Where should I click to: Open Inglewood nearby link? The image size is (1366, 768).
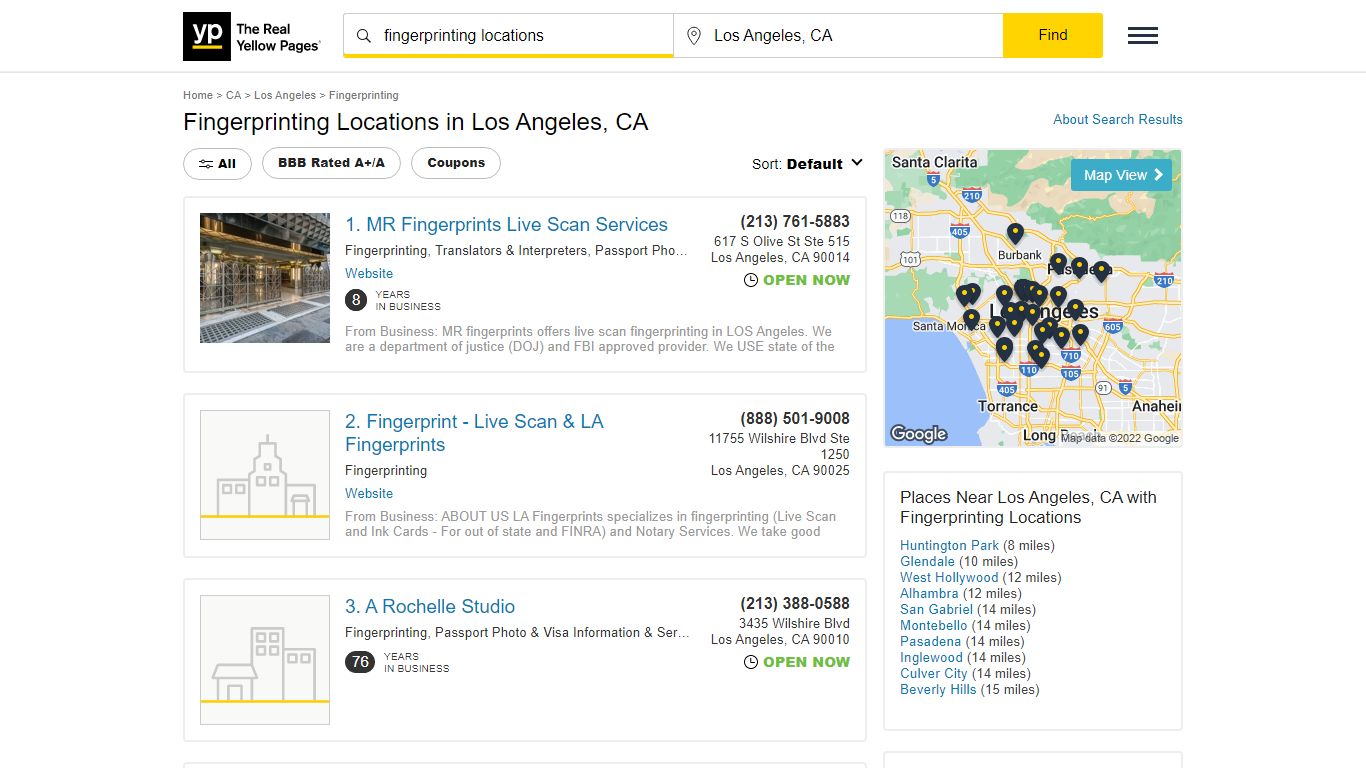tap(931, 657)
